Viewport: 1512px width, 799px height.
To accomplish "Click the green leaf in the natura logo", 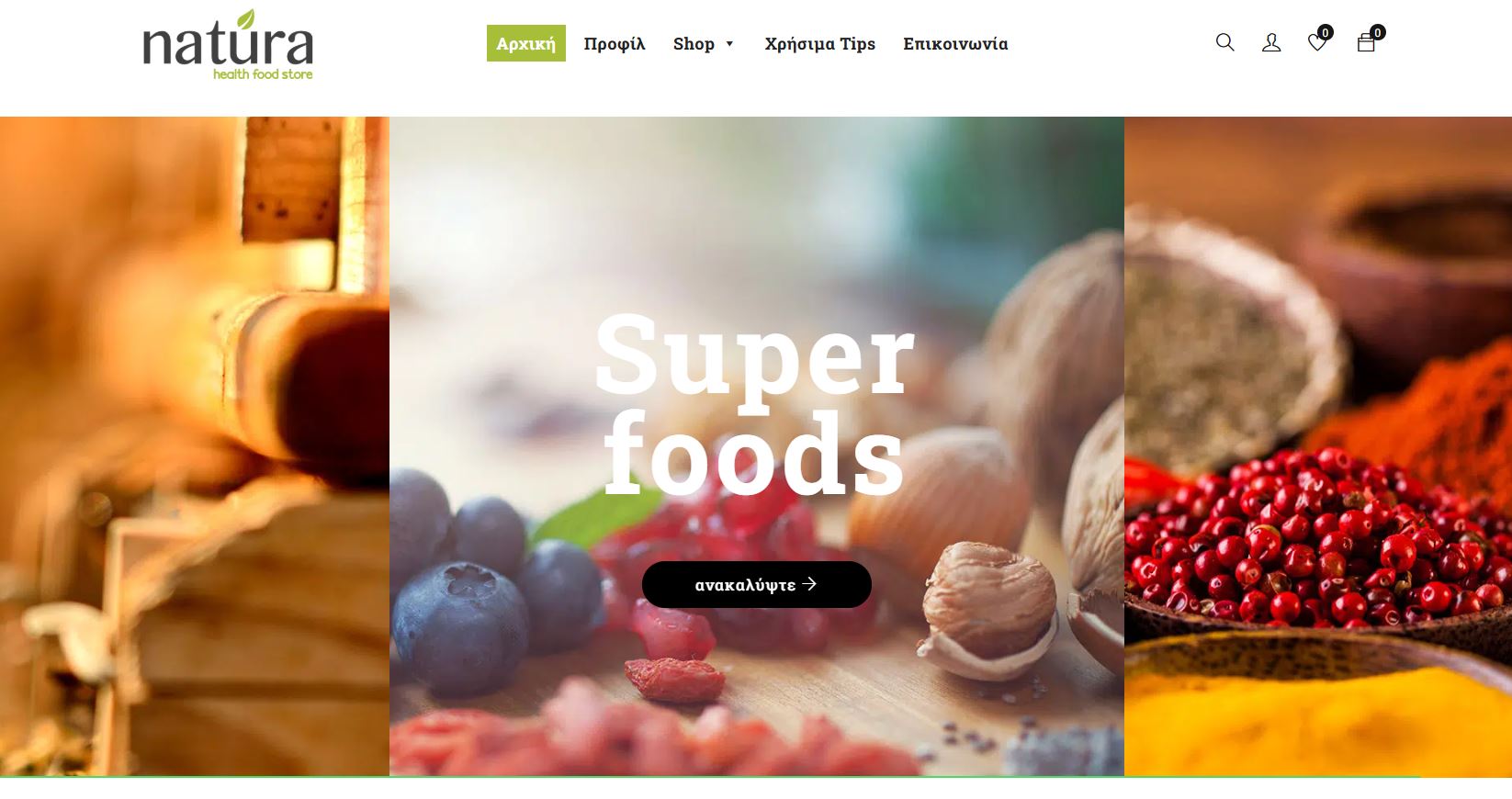I will click(245, 18).
